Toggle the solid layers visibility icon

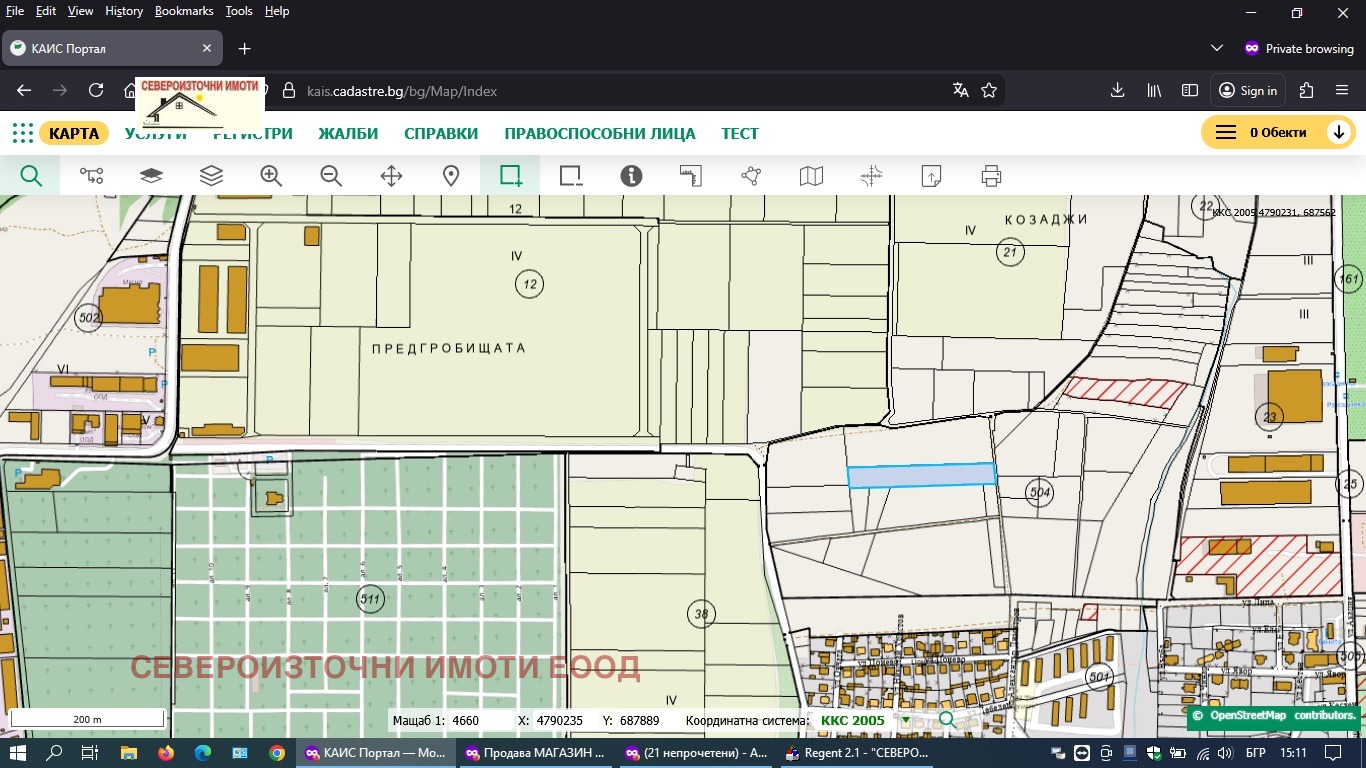[151, 176]
